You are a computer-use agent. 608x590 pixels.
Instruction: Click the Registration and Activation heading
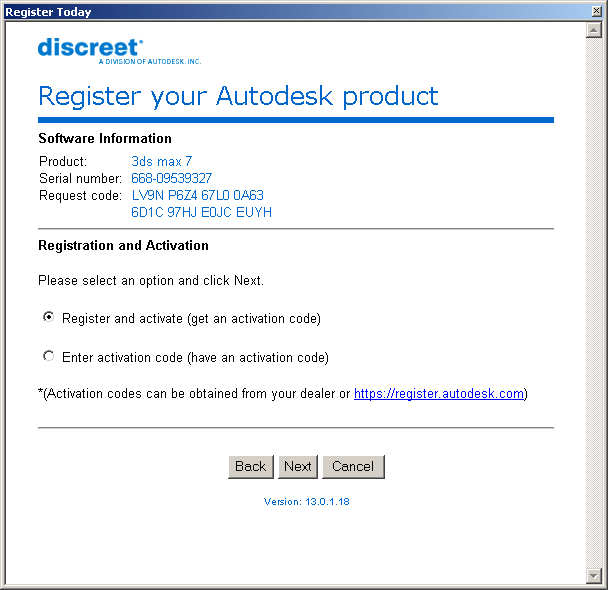[123, 245]
